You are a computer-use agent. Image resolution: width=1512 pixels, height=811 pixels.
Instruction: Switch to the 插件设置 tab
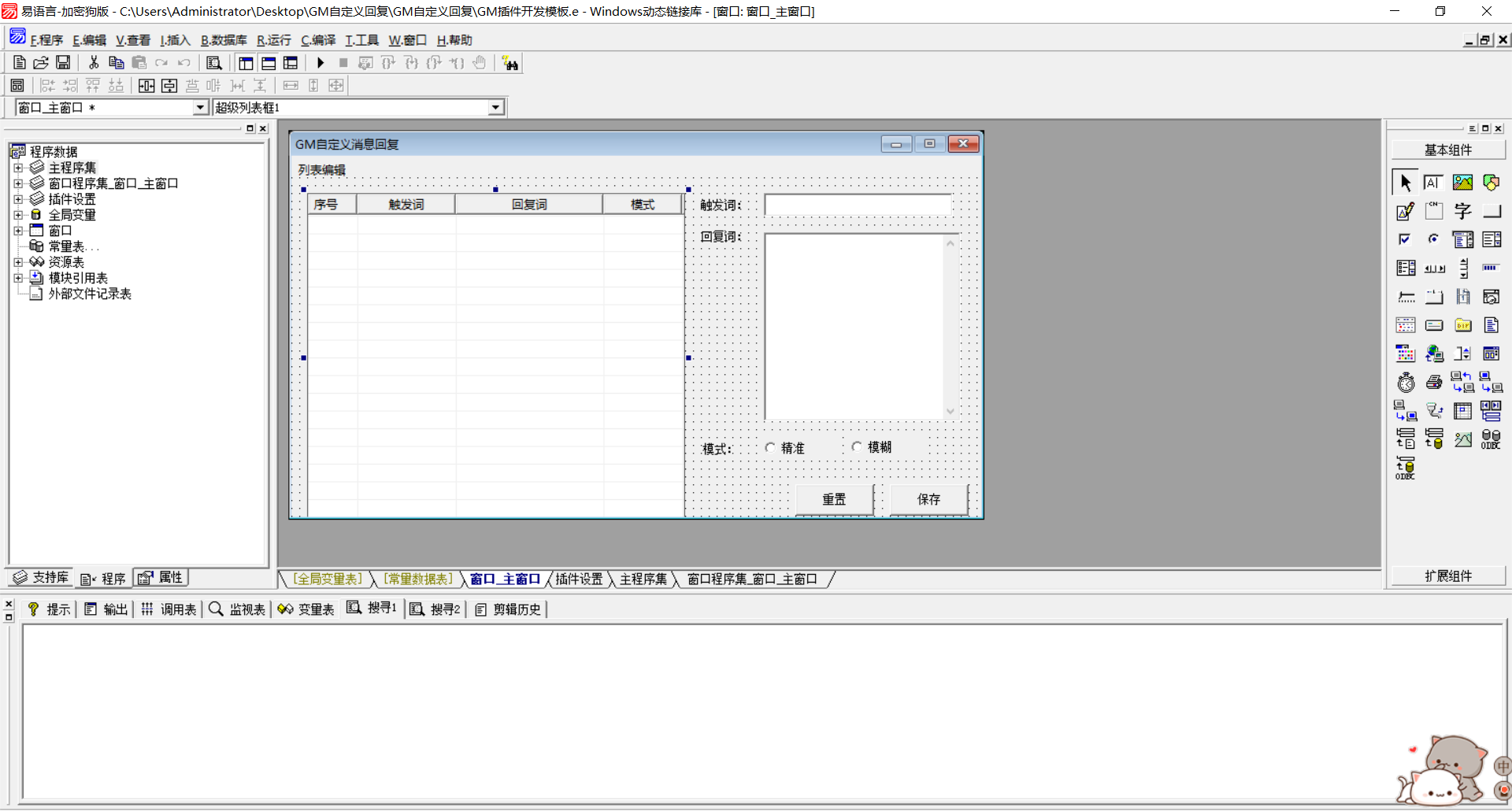point(579,580)
